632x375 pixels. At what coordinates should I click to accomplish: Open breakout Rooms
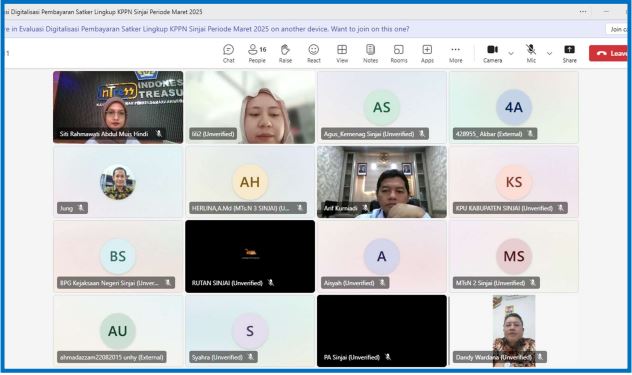399,54
